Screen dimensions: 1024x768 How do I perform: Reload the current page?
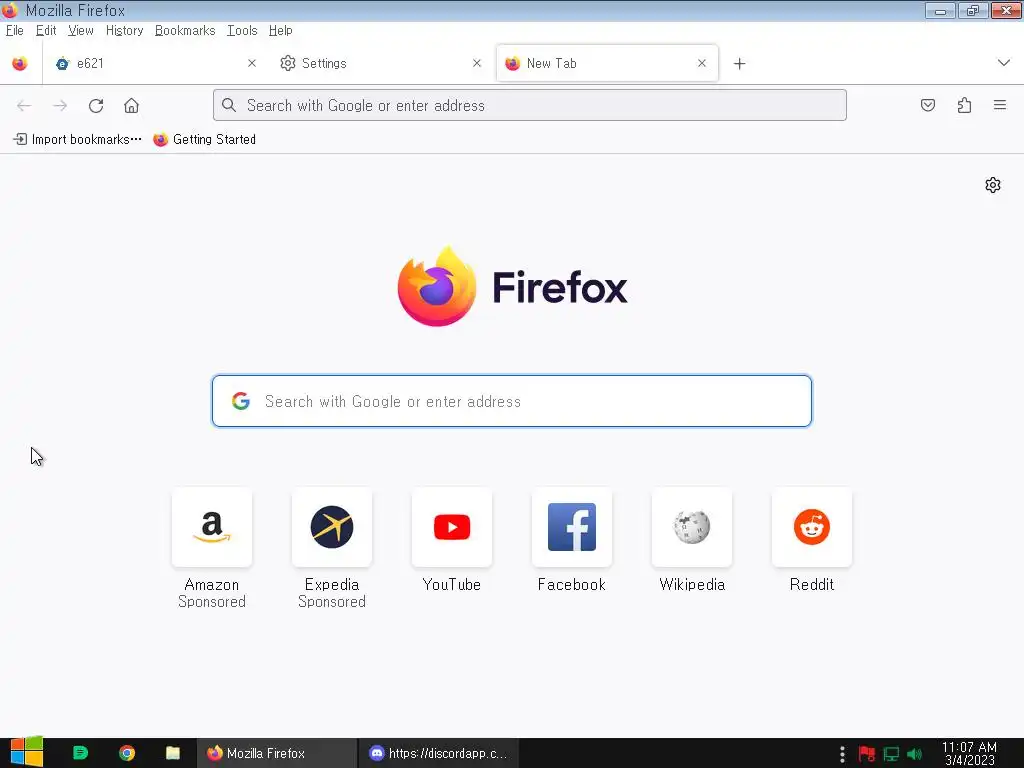point(96,106)
